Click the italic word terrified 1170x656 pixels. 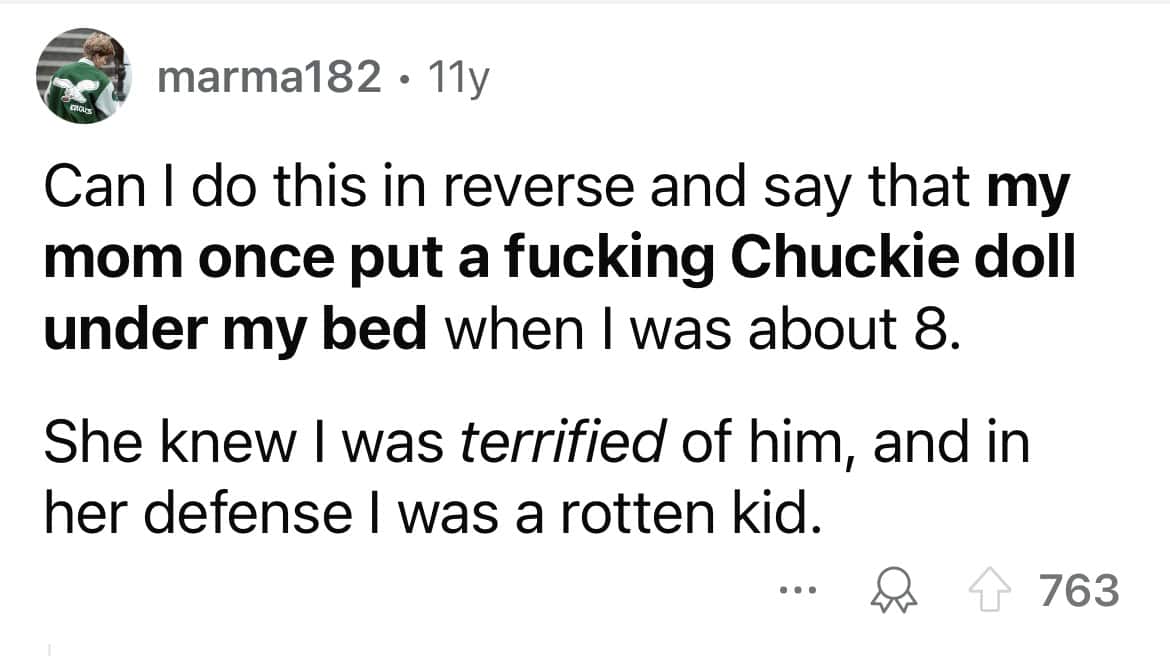(x=562, y=443)
